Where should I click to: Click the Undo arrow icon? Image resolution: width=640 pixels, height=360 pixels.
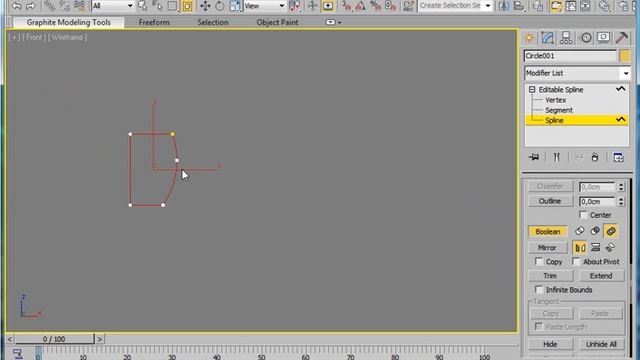[17, 6]
